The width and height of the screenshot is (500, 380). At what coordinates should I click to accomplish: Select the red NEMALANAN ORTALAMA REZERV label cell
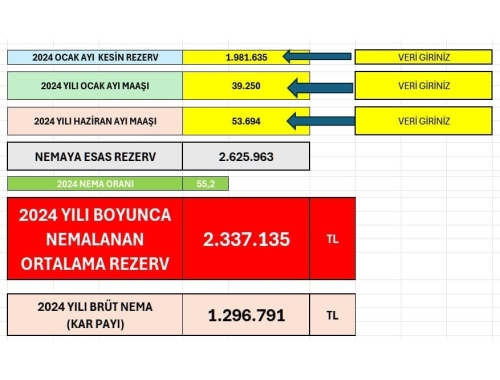(95, 239)
